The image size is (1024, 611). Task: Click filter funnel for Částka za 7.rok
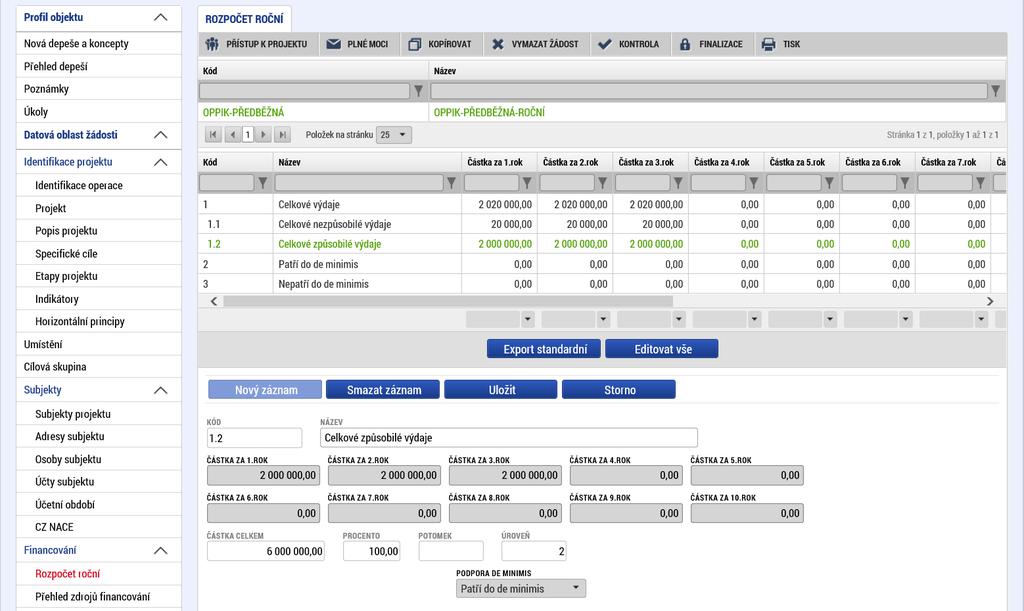(980, 183)
